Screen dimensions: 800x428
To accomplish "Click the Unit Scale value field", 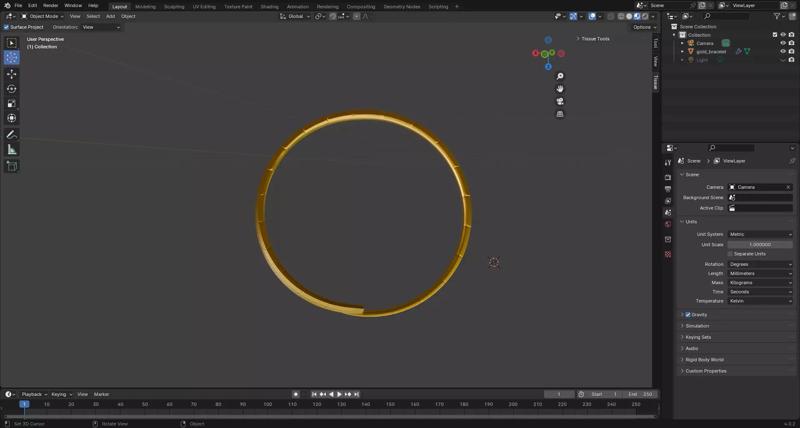I will tap(760, 244).
